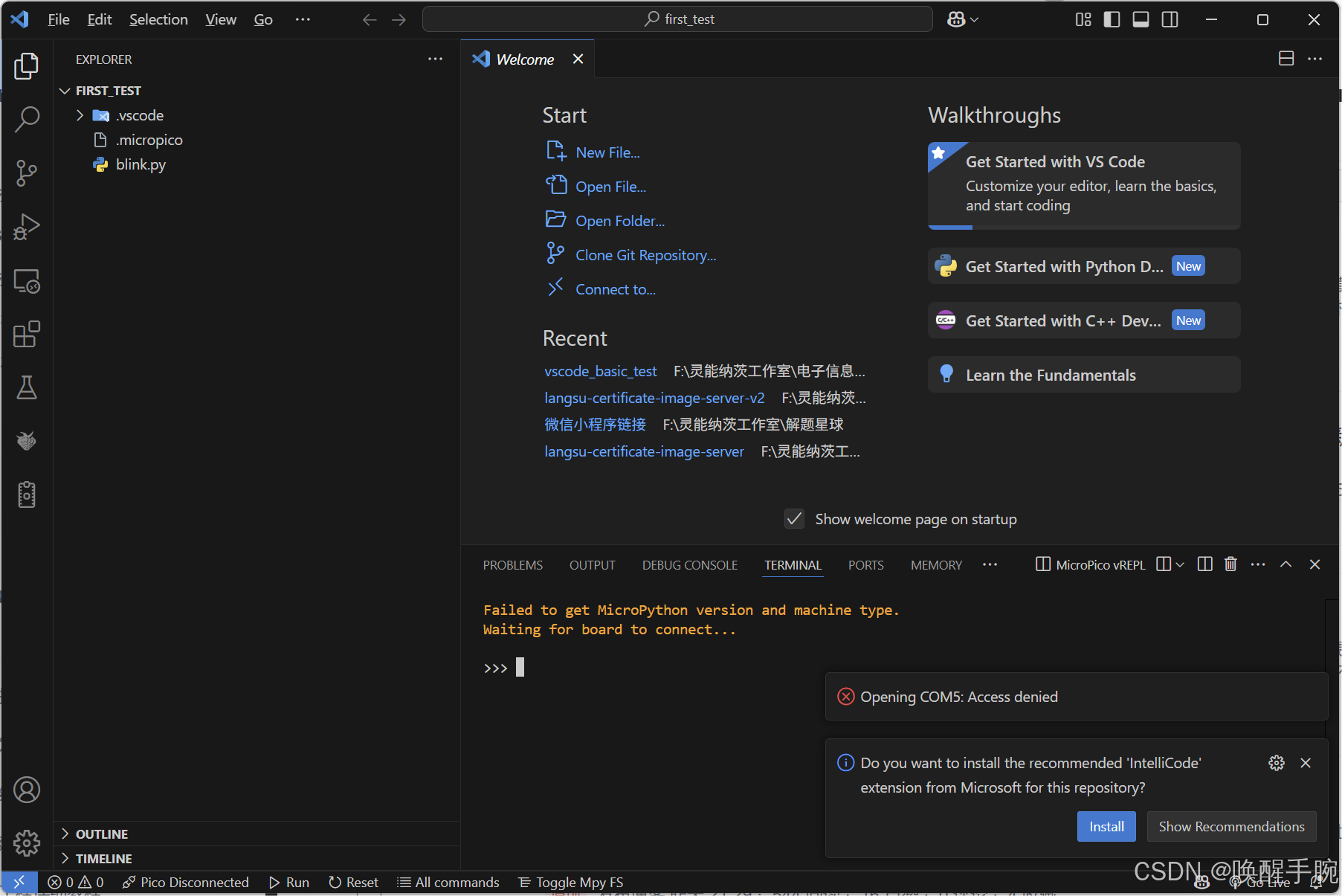This screenshot has height=896, width=1342.
Task: Open Explorer views and more actions
Action: [x=436, y=59]
